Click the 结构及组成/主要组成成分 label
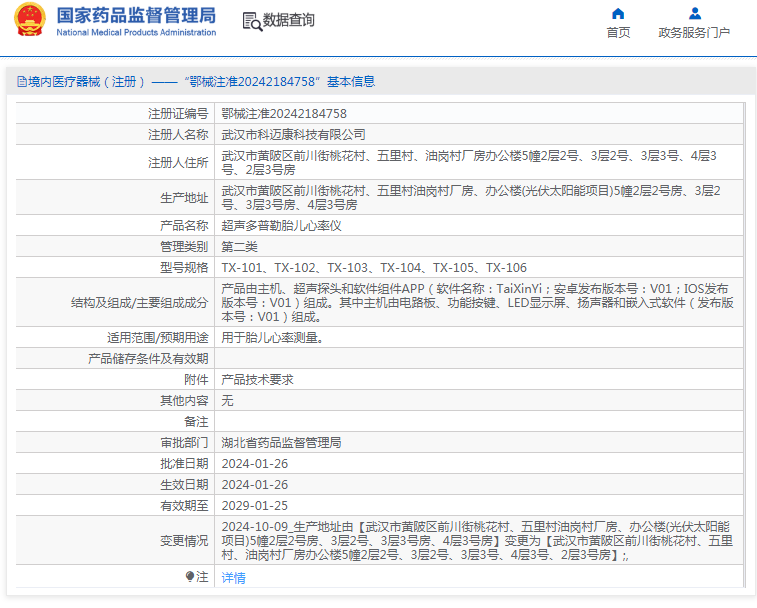The height and width of the screenshot is (608, 757). point(140,303)
